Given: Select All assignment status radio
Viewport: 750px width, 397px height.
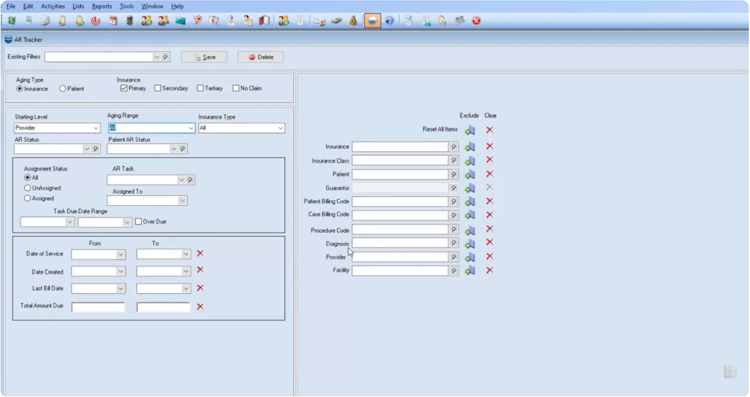Looking at the screenshot, I should tap(27, 177).
